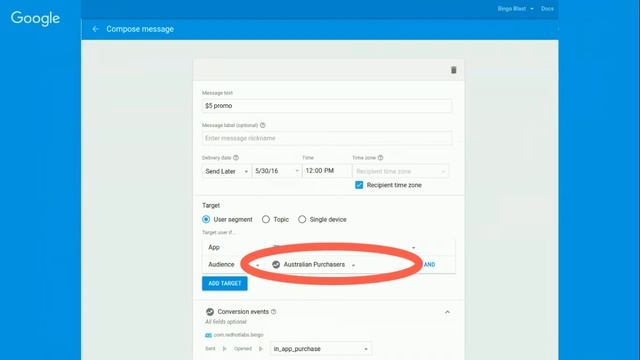Open help icon next to Time zone
This screenshot has height=360, width=640.
tap(380, 158)
